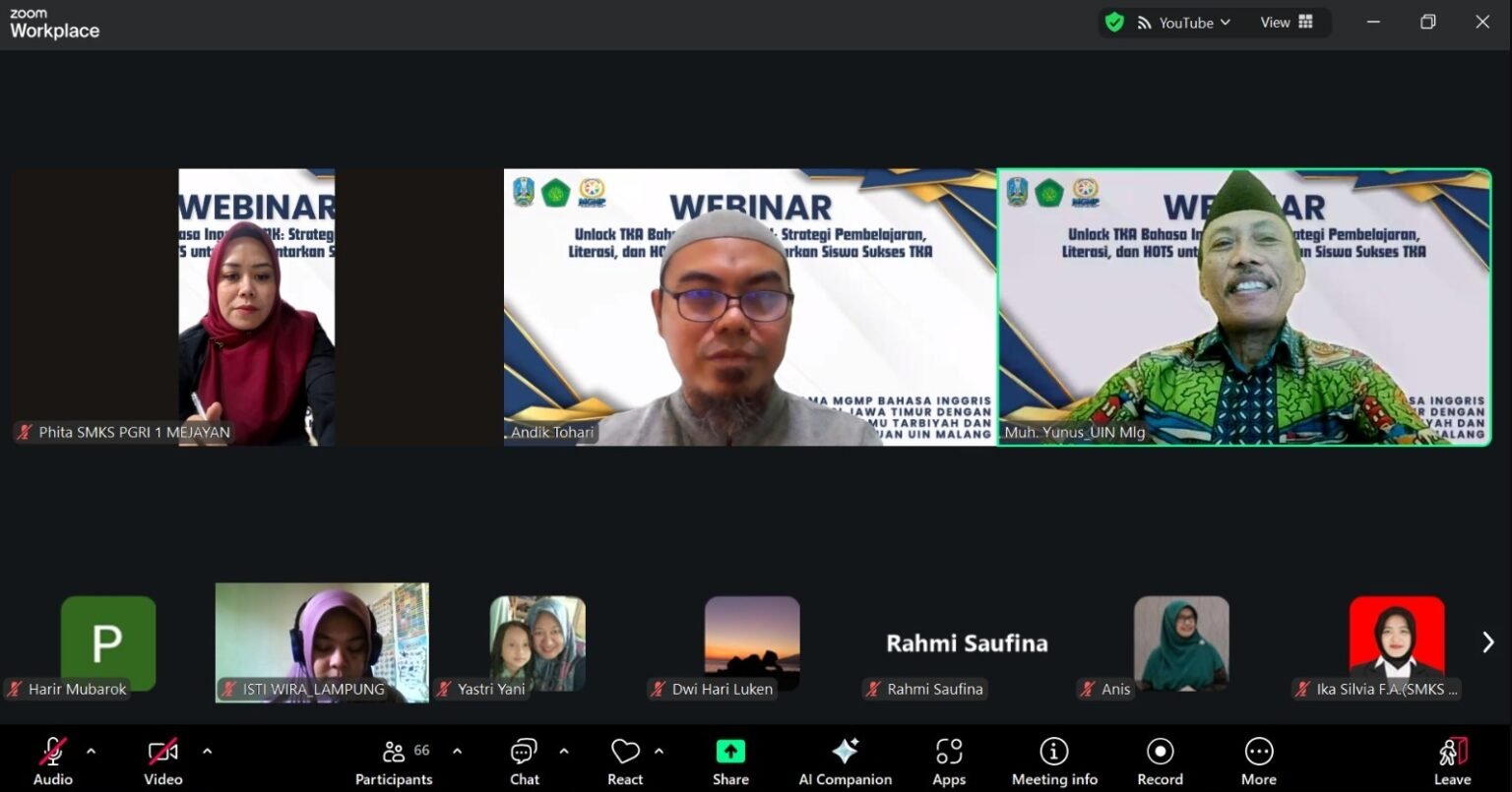1512x792 pixels.
Task: Select ISTI WIRA_LAMPUNG video tile
Action: click(x=322, y=643)
